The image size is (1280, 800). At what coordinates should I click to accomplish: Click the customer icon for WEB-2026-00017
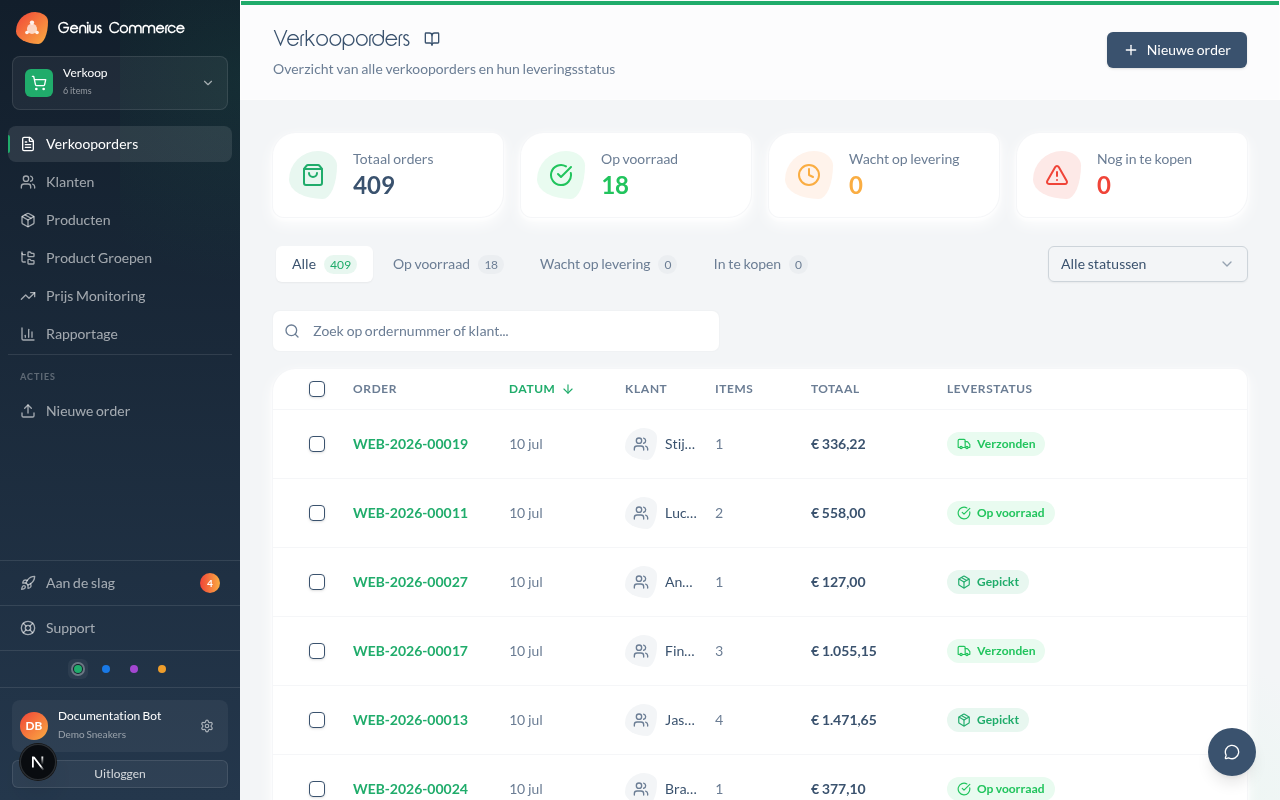click(641, 651)
